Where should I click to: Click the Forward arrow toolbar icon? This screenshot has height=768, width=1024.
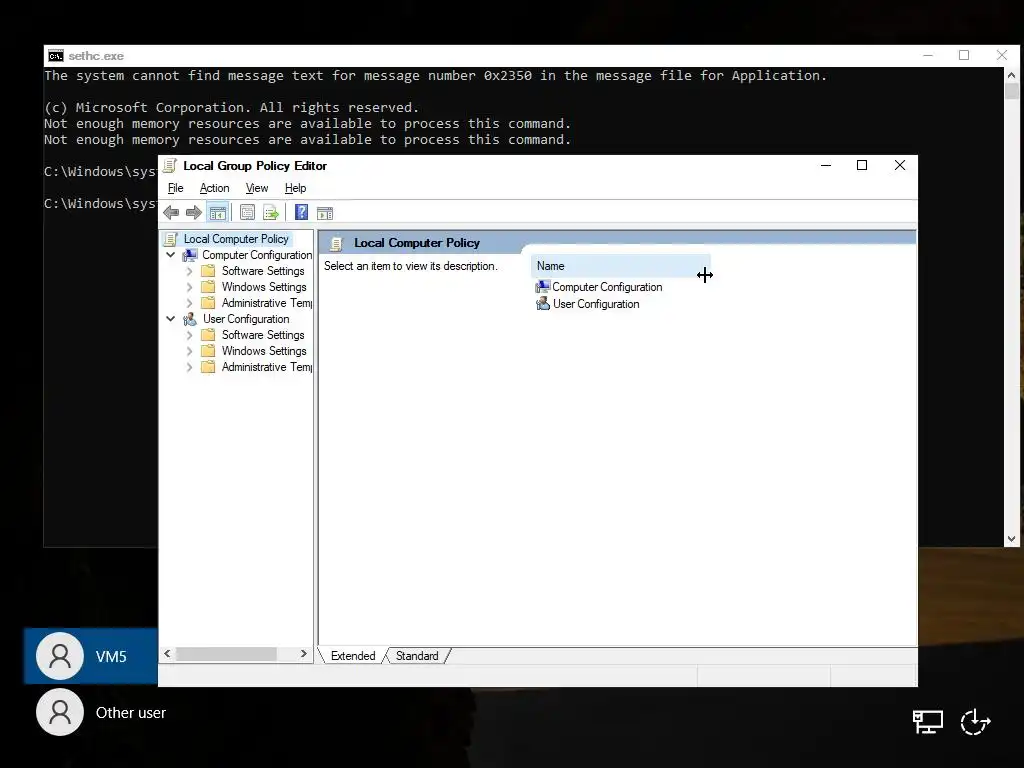(194, 212)
